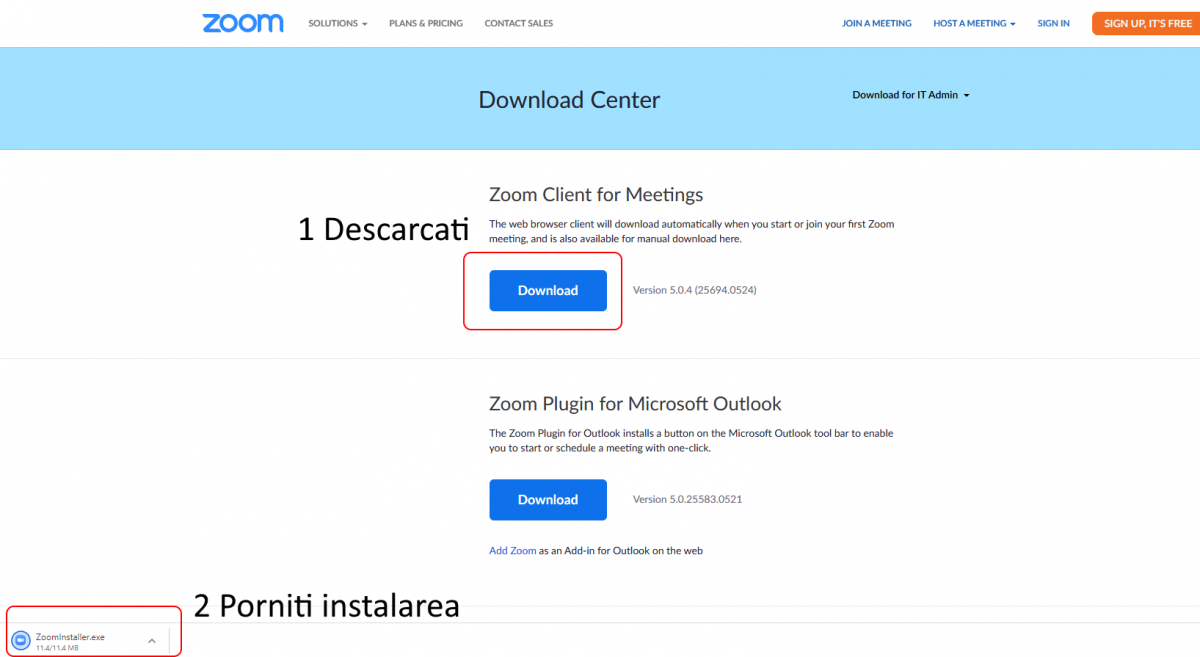The image size is (1200, 657).
Task: Click the ZoomInstaller.exe file icon
Action: tap(21, 641)
